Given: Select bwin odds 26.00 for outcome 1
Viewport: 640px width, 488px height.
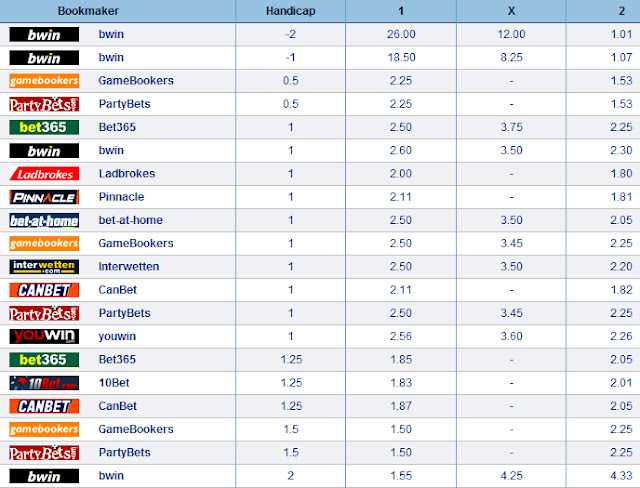Looking at the screenshot, I should tap(401, 34).
